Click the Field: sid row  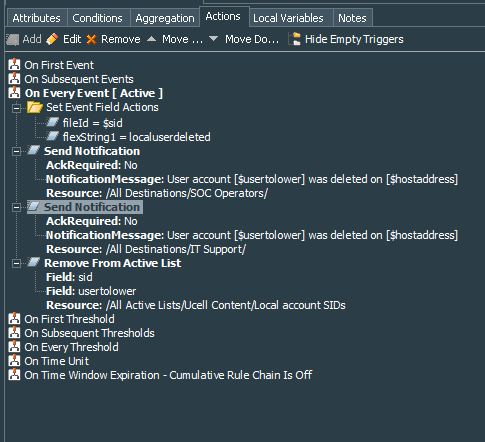click(69, 277)
